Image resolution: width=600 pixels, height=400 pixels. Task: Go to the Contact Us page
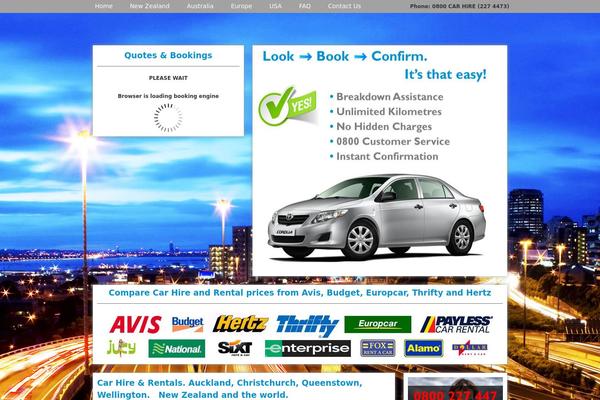coord(344,6)
